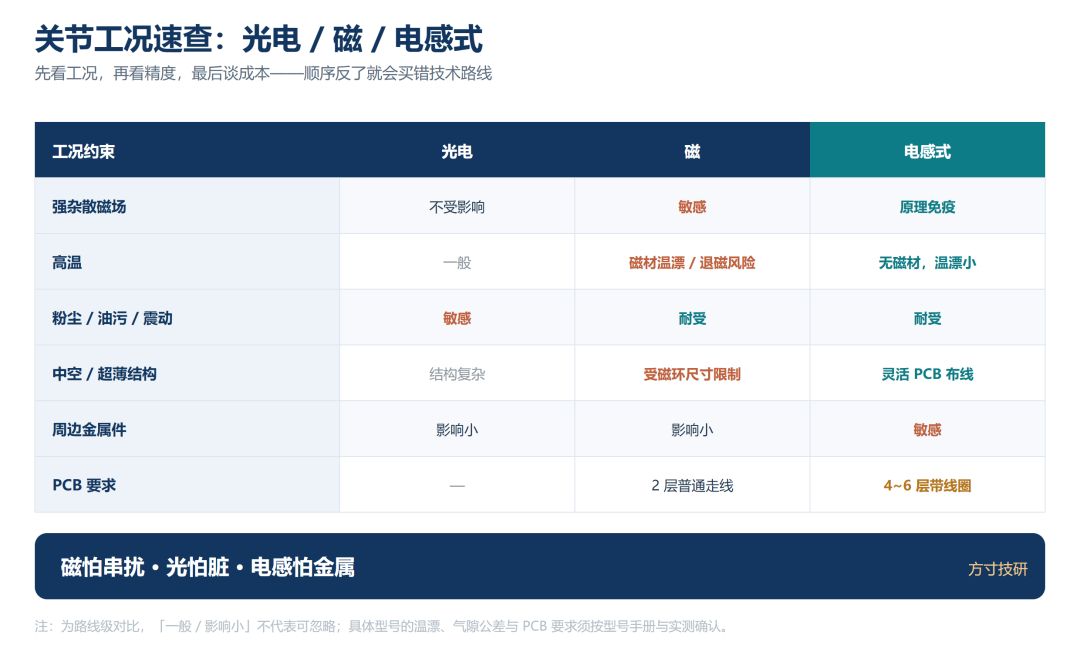Select "影响小" in the 磁 column

[692, 430]
